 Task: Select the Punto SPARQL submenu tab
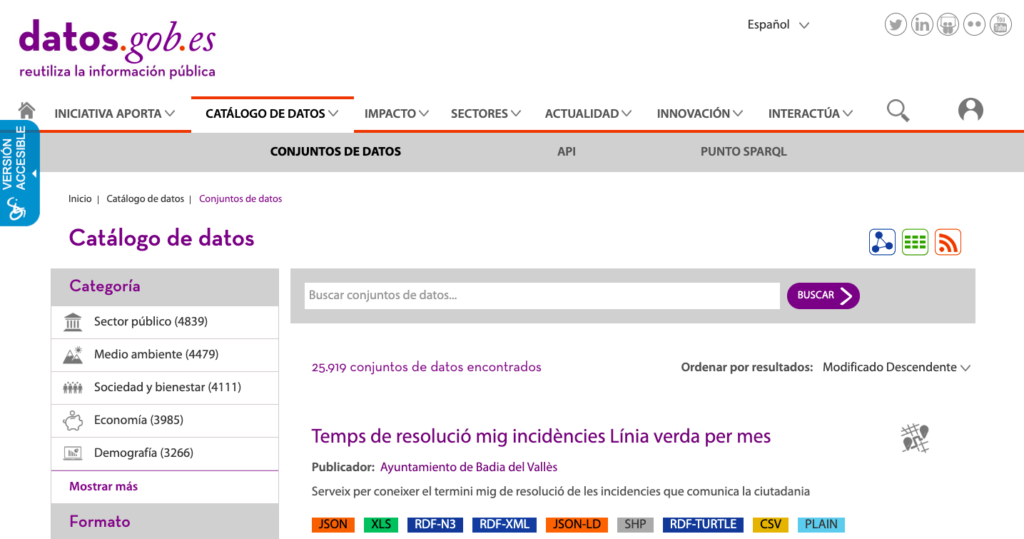743,152
